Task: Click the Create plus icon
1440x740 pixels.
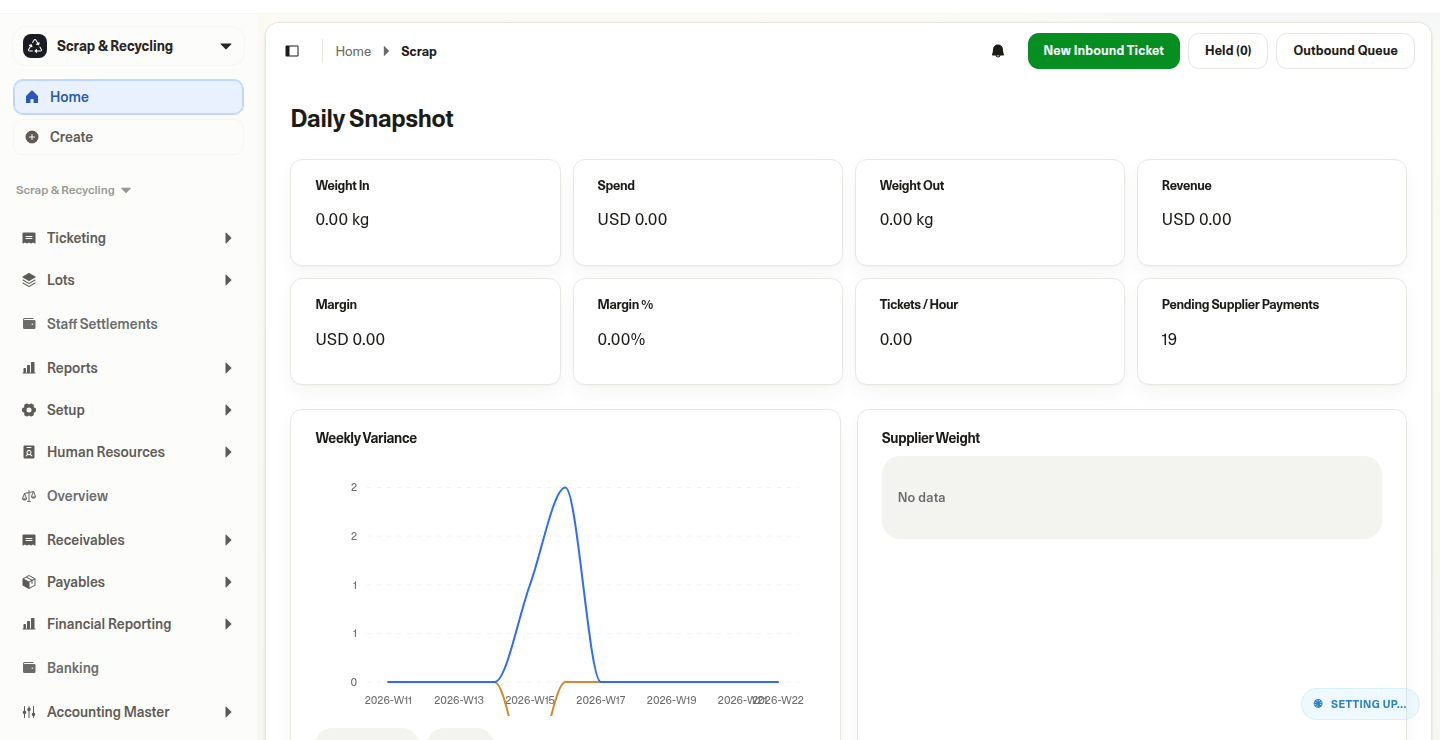Action: 32,137
